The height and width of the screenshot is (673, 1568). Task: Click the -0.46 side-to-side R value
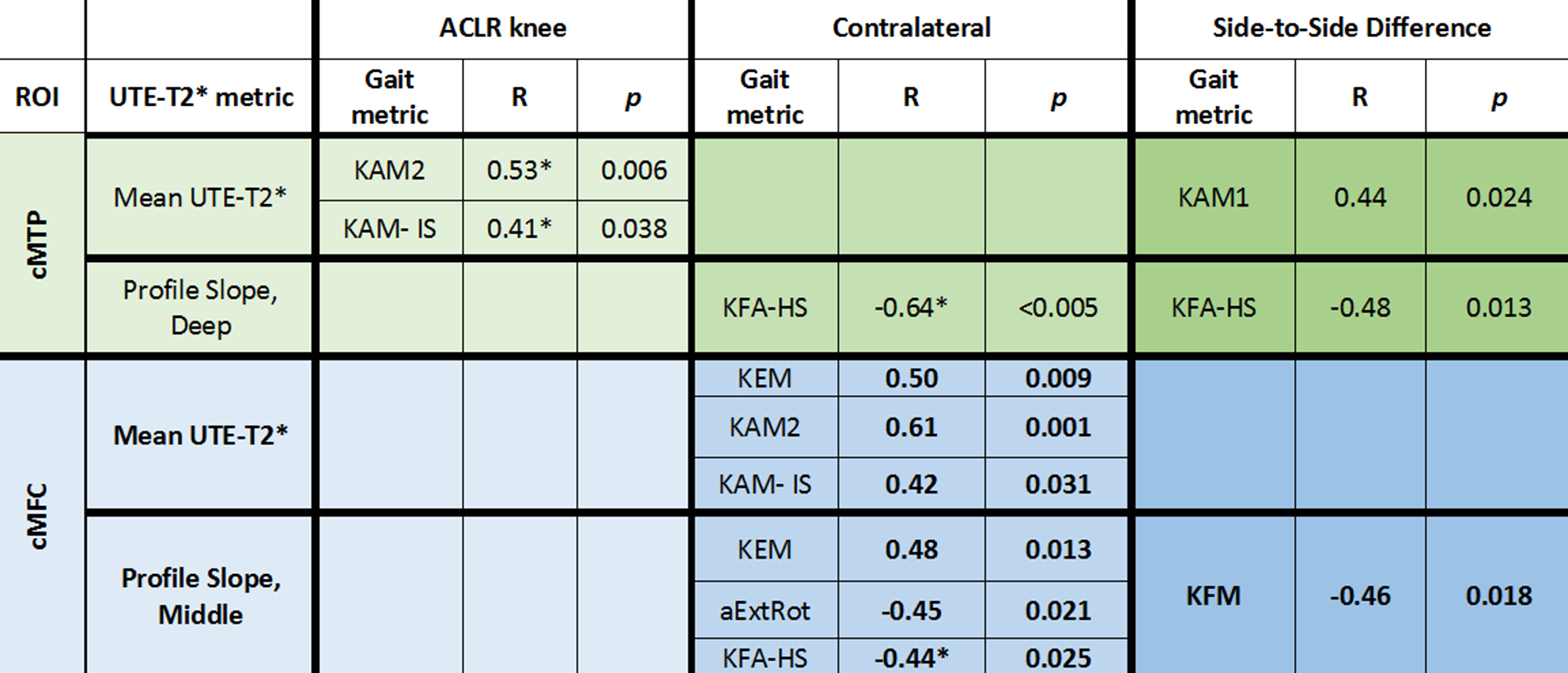coord(1360,595)
